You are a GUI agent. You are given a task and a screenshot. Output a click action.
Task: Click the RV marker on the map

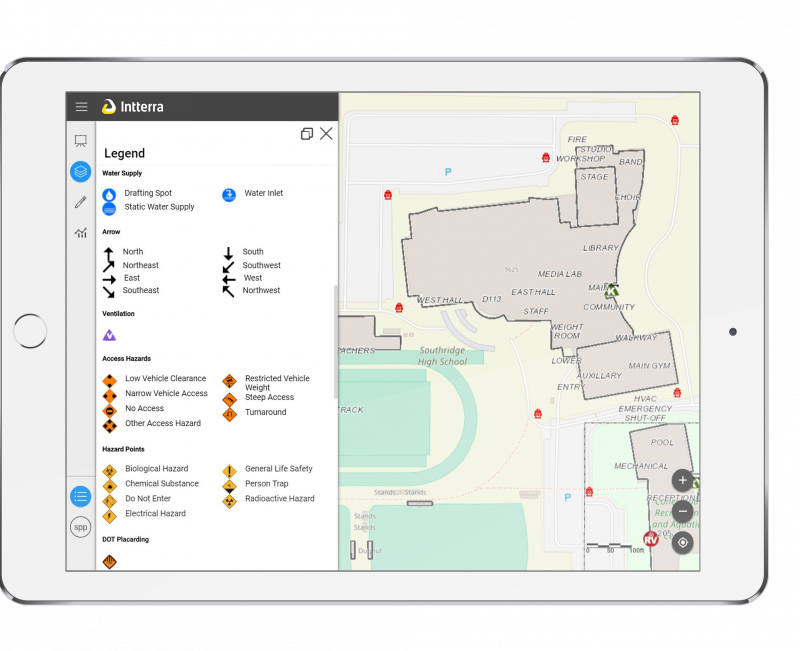[x=651, y=539]
